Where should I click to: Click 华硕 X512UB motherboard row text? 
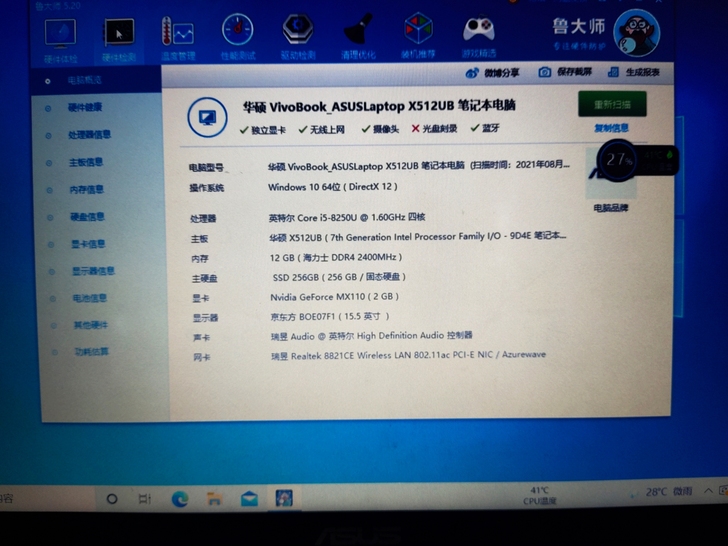coord(418,237)
